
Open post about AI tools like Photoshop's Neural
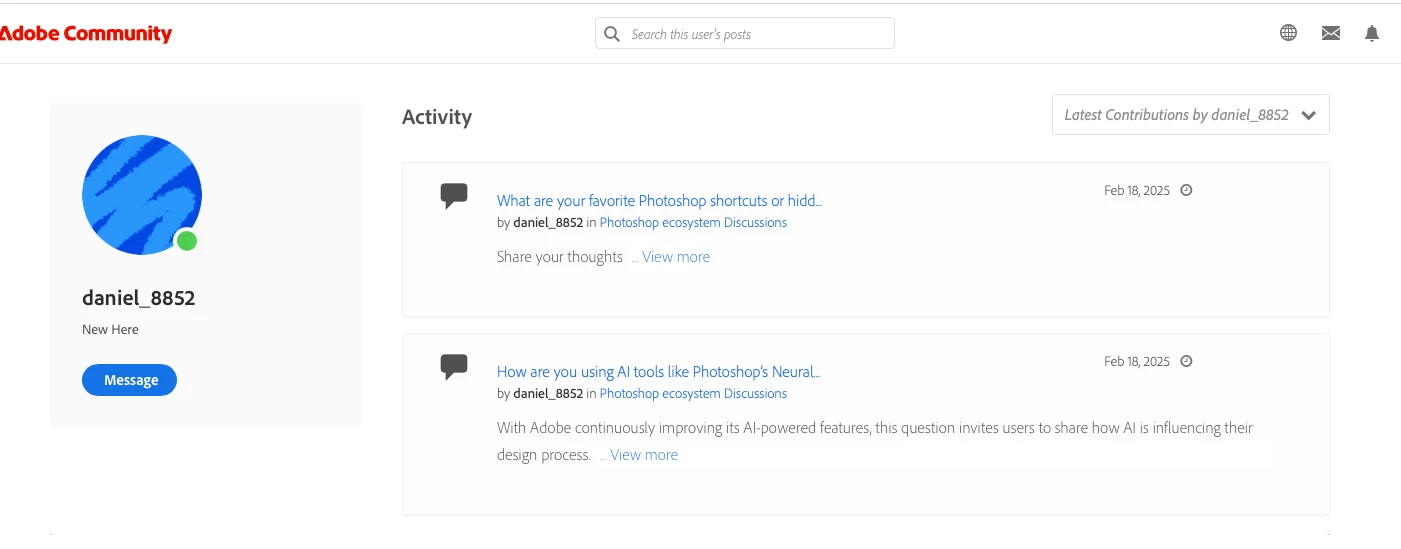[658, 372]
